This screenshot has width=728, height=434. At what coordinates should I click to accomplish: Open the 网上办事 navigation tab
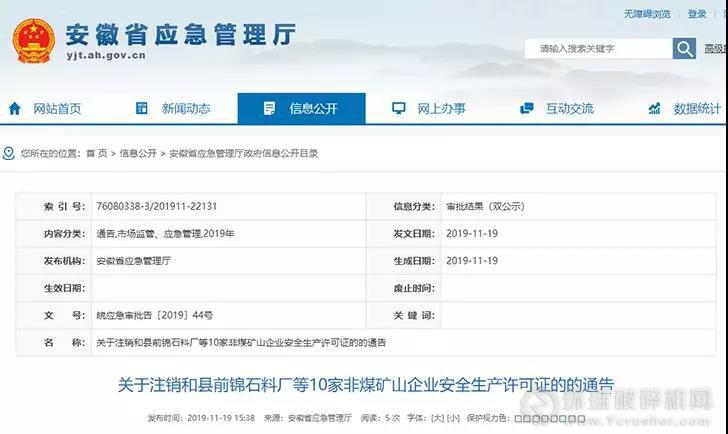tap(441, 109)
